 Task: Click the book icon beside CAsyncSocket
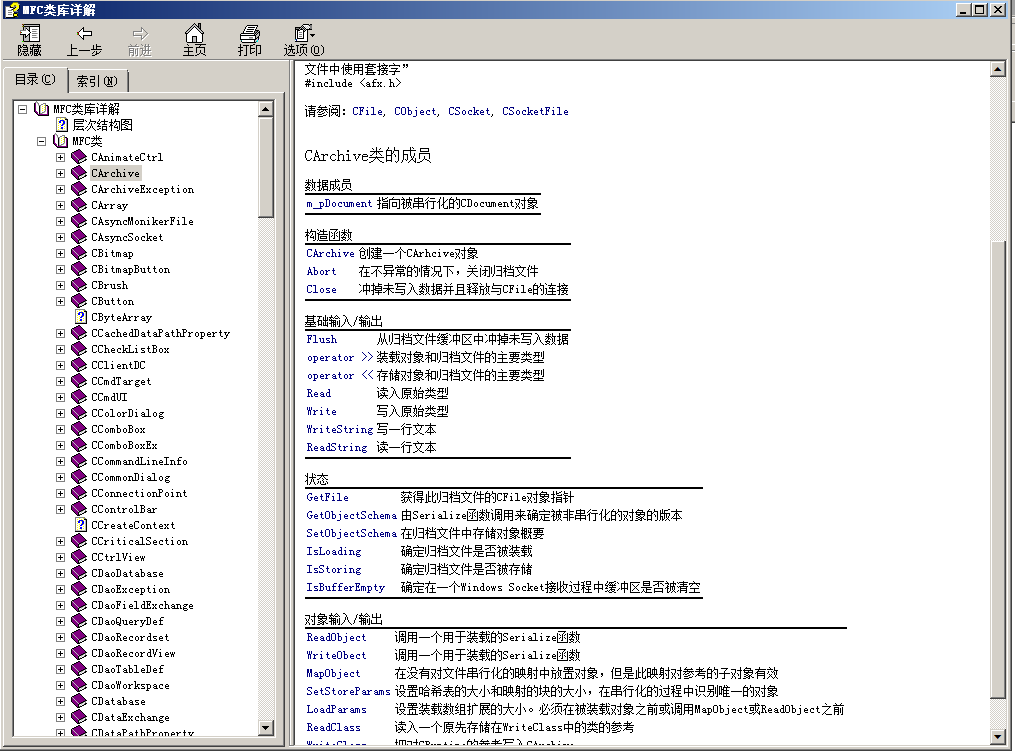pyautogui.click(x=79, y=237)
